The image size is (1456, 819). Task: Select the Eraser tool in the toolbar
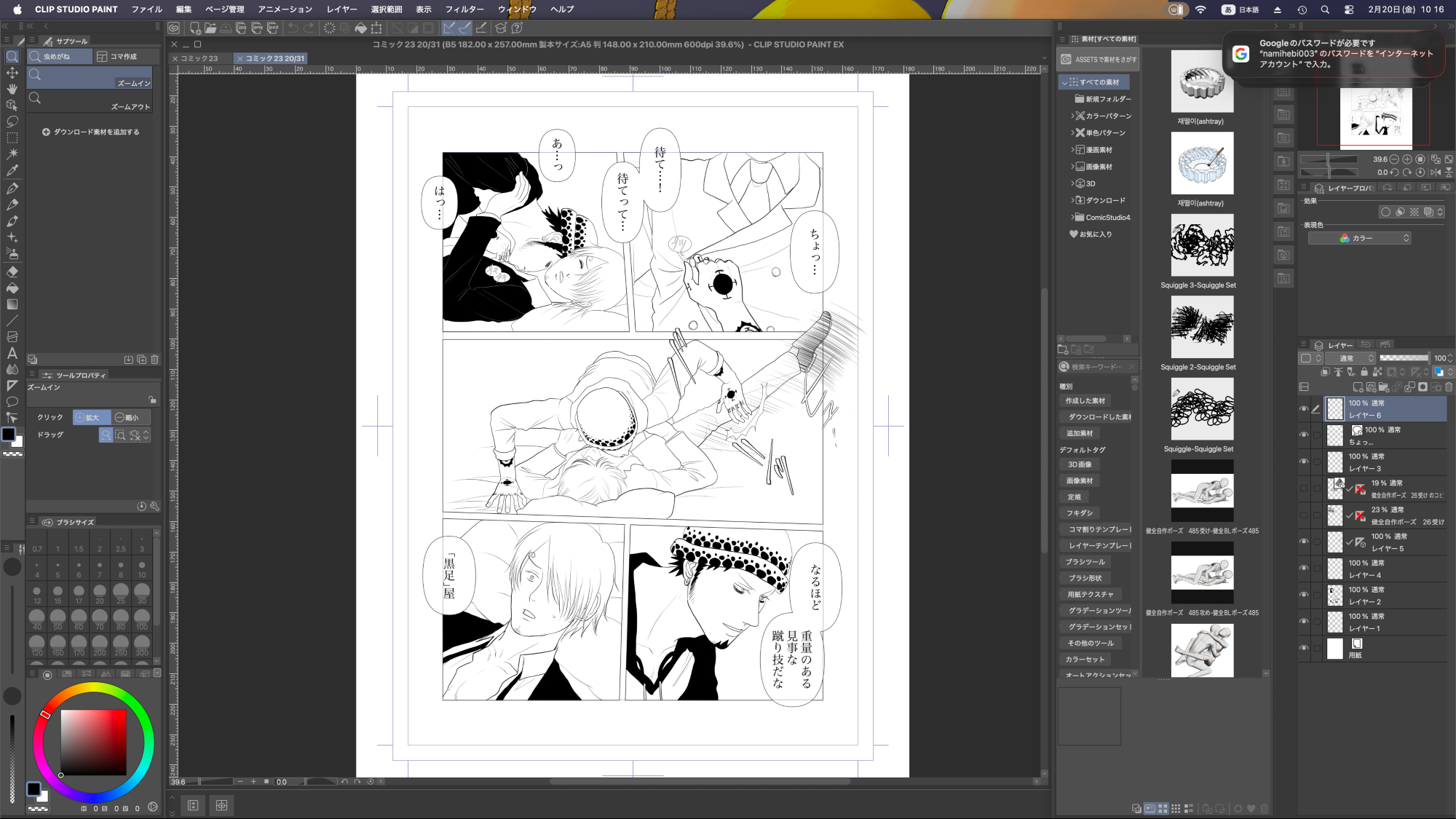coord(12,272)
